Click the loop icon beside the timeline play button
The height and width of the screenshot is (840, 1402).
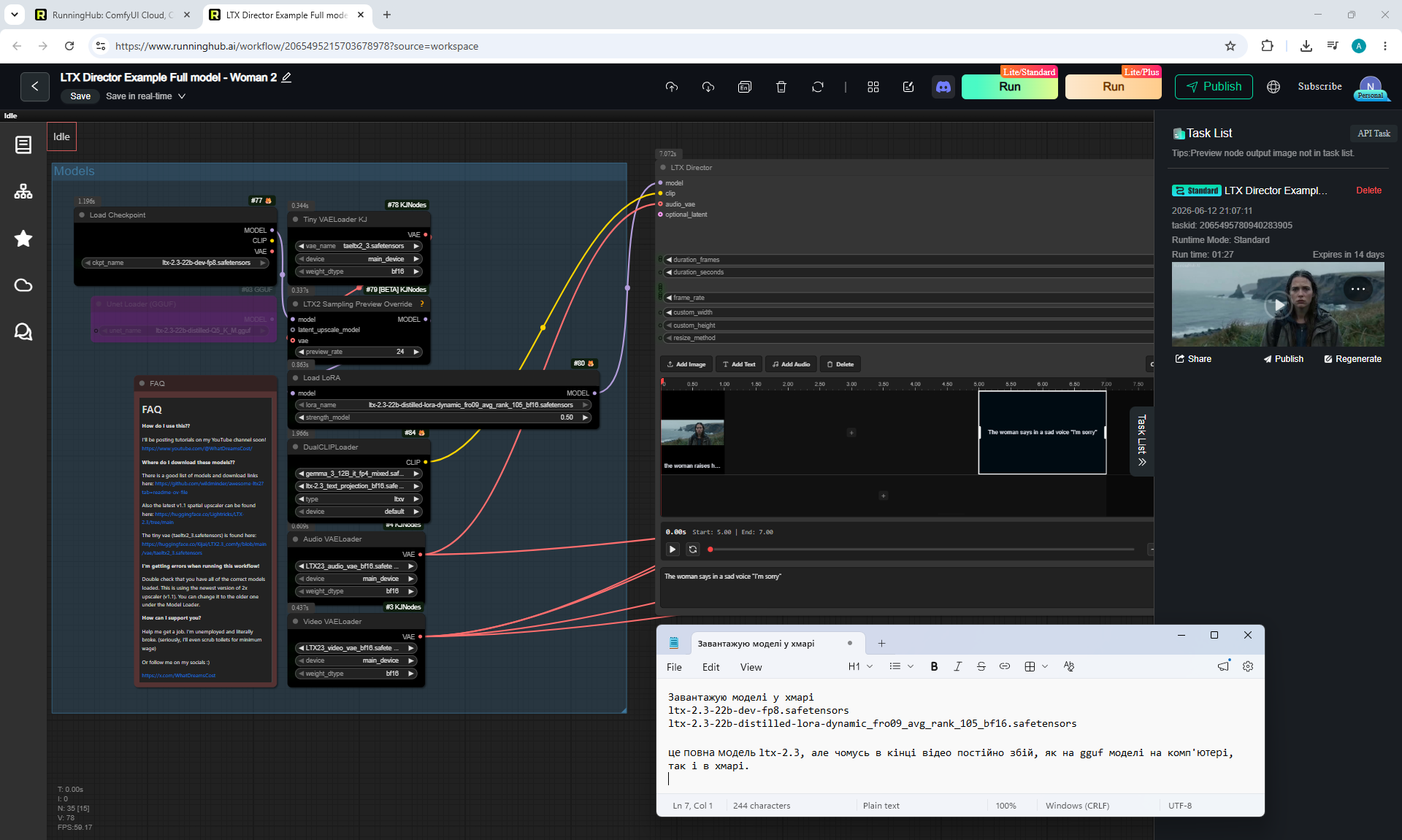click(x=693, y=550)
